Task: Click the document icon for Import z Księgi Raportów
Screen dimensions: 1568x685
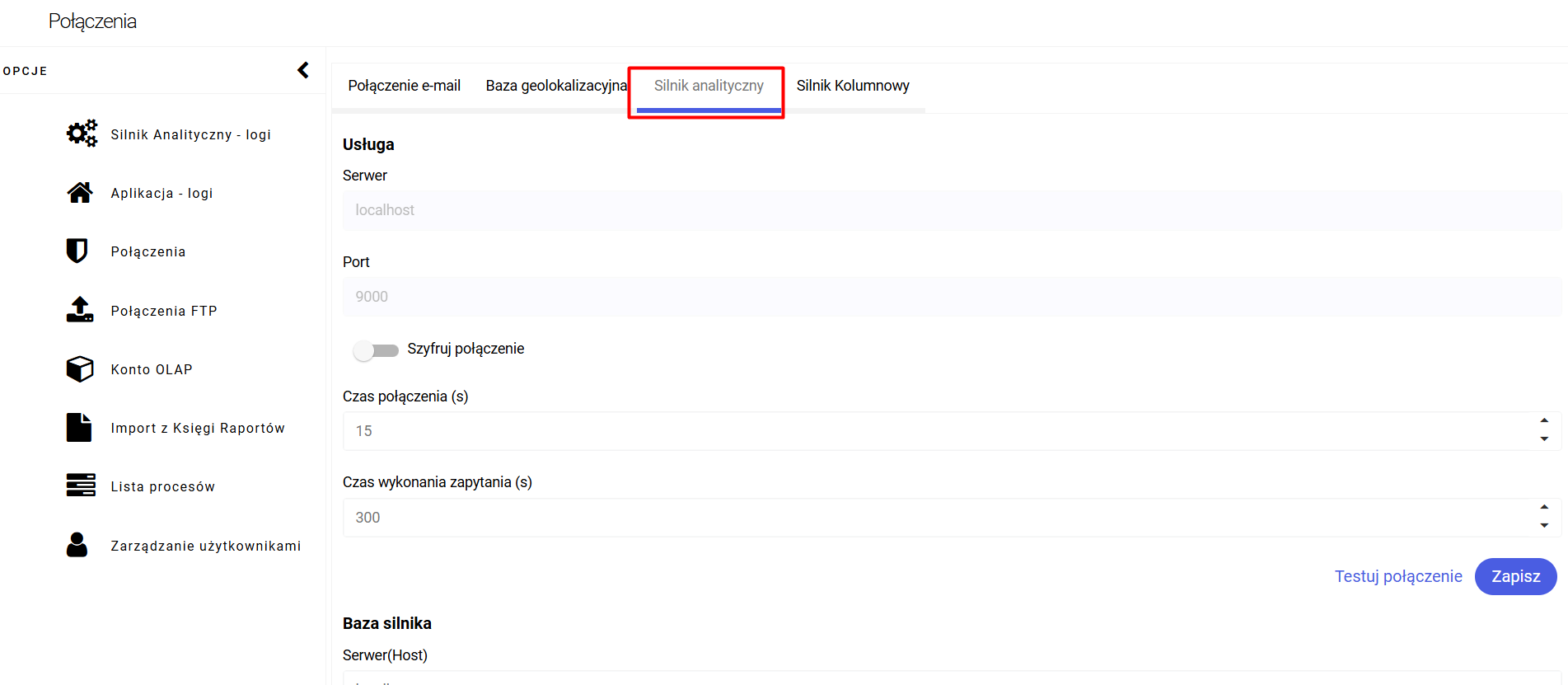Action: tap(79, 428)
